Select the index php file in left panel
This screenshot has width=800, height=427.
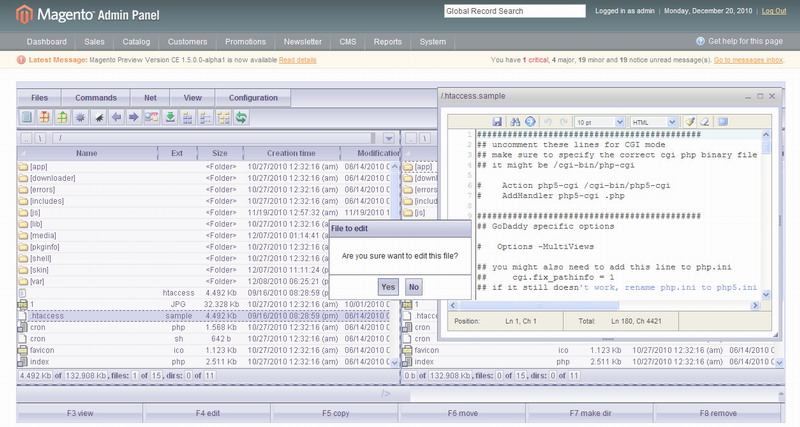[x=203, y=361]
